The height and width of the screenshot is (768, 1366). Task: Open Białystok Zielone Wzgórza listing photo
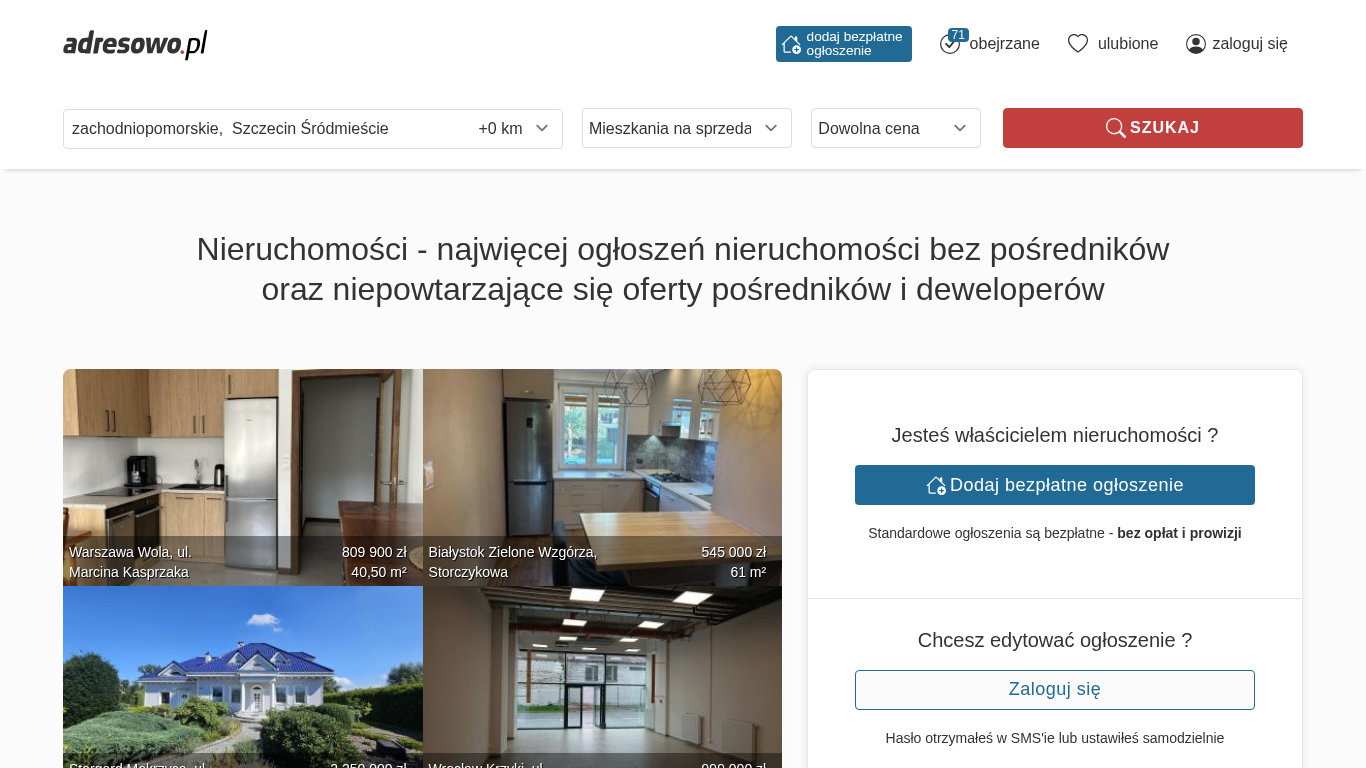602,477
